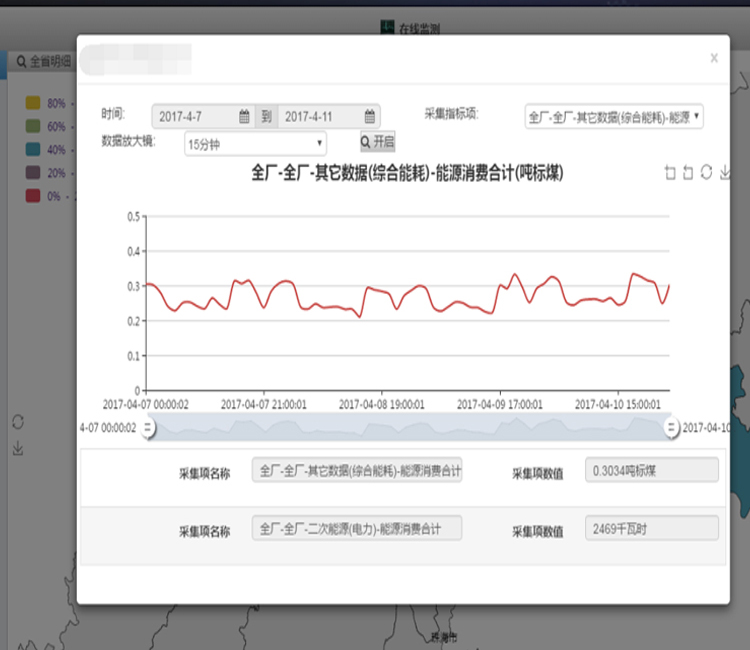Click the 全厂-全厂-二次能源(电力)-能源消费合计 name field
Screen dimensions: 750x650
click(x=357, y=529)
